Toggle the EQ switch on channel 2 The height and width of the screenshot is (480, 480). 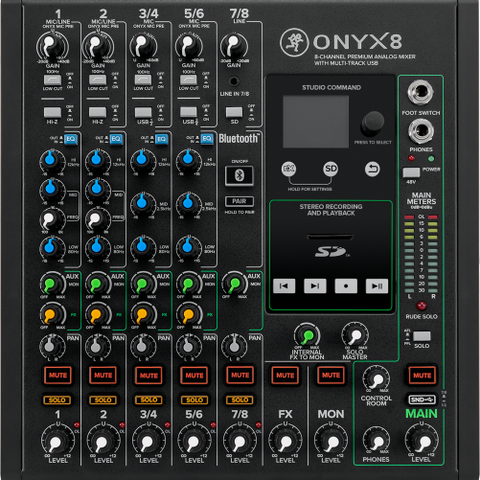point(116,139)
